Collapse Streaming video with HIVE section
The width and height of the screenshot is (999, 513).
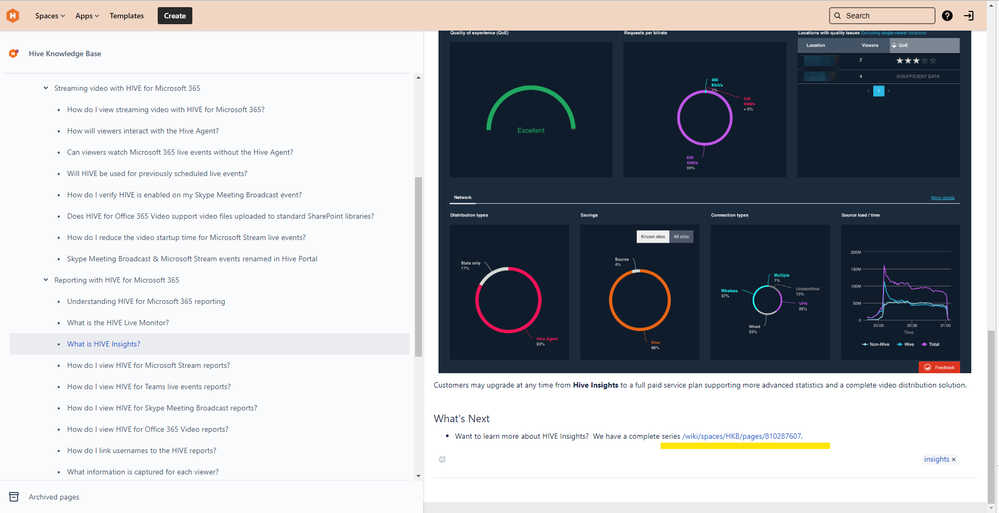[46, 88]
